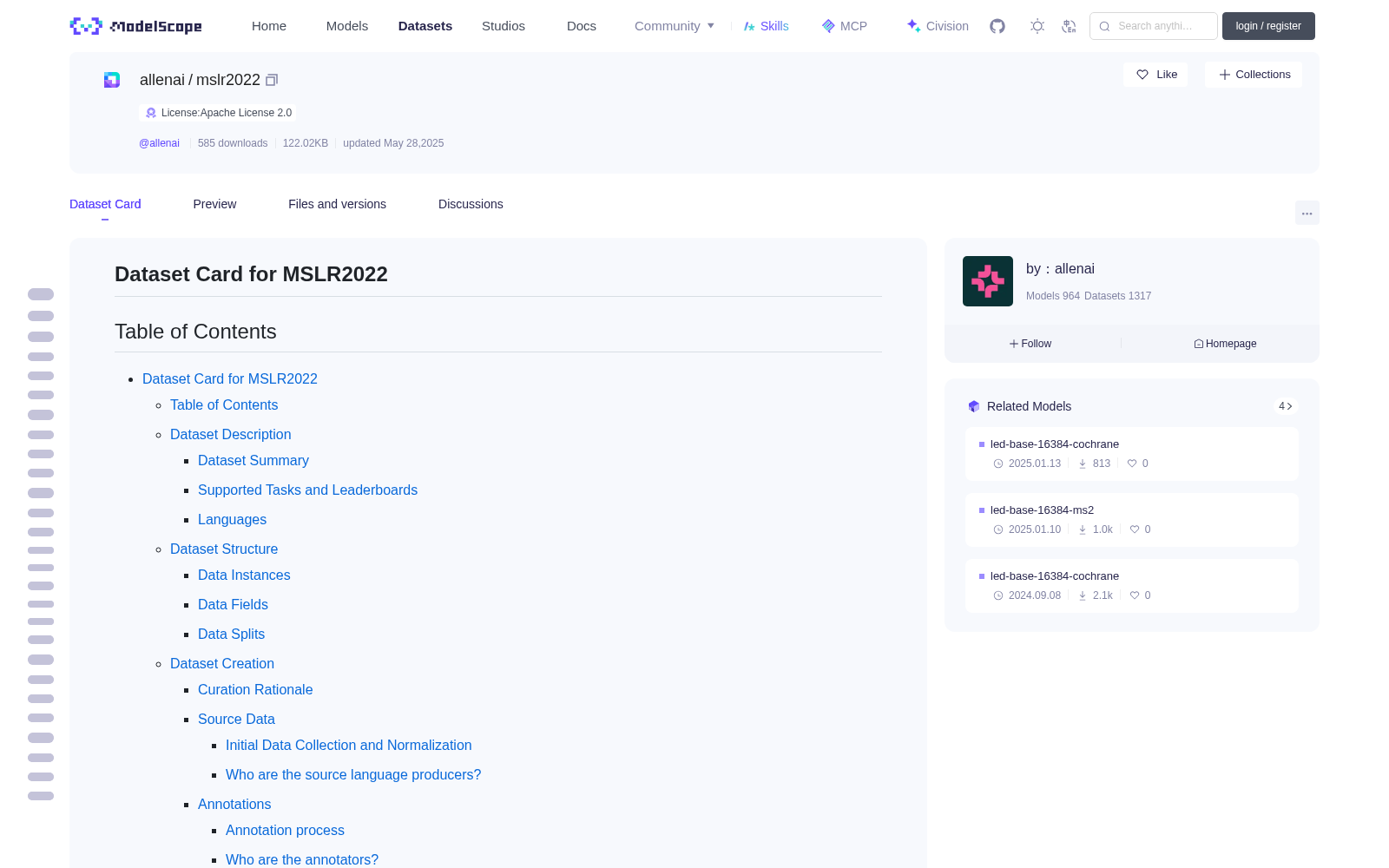Click the Apache License 2.0 tag
The image size is (1389, 868).
coord(218,113)
